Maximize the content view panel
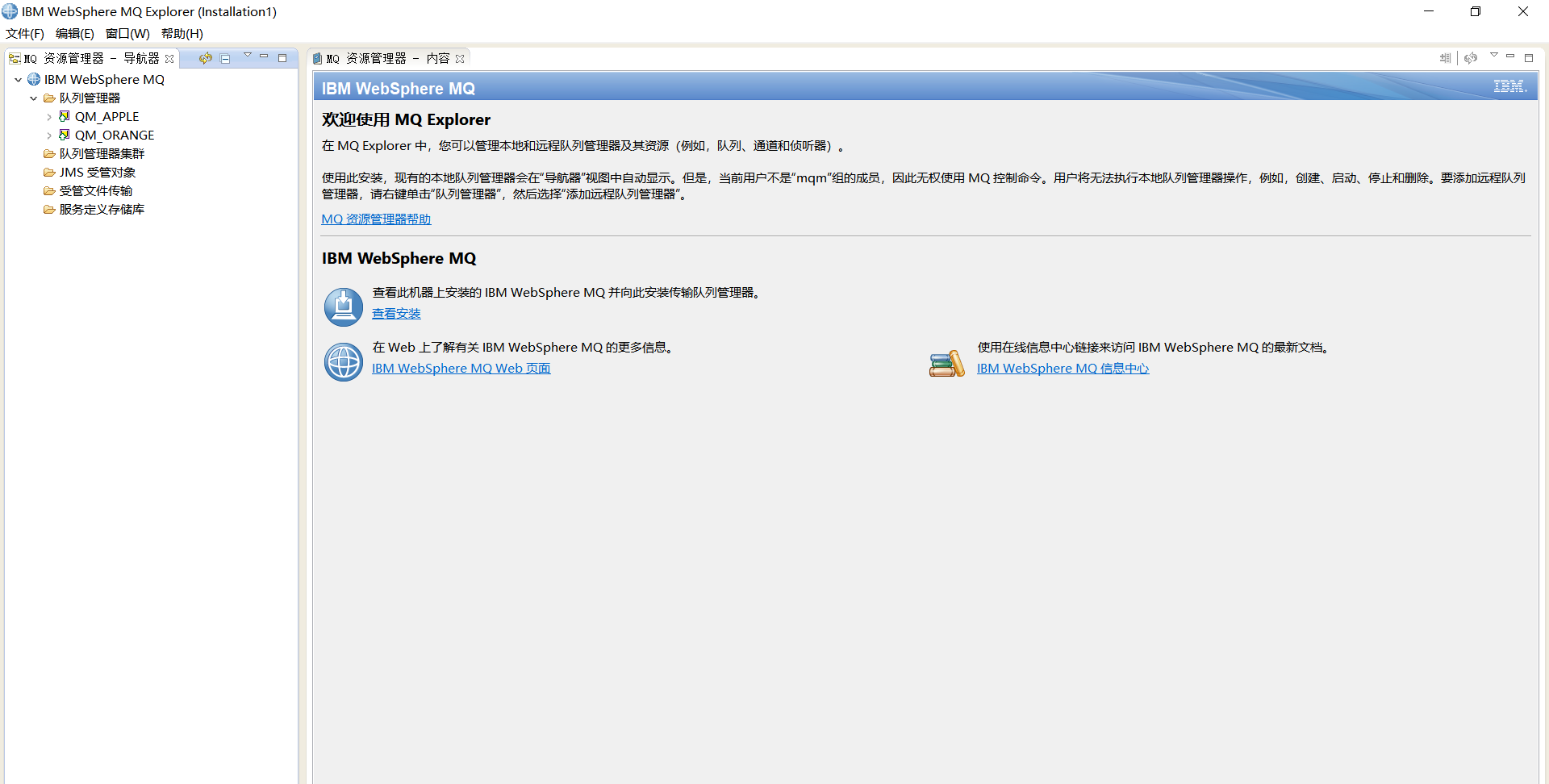1549x784 pixels. (x=1529, y=58)
